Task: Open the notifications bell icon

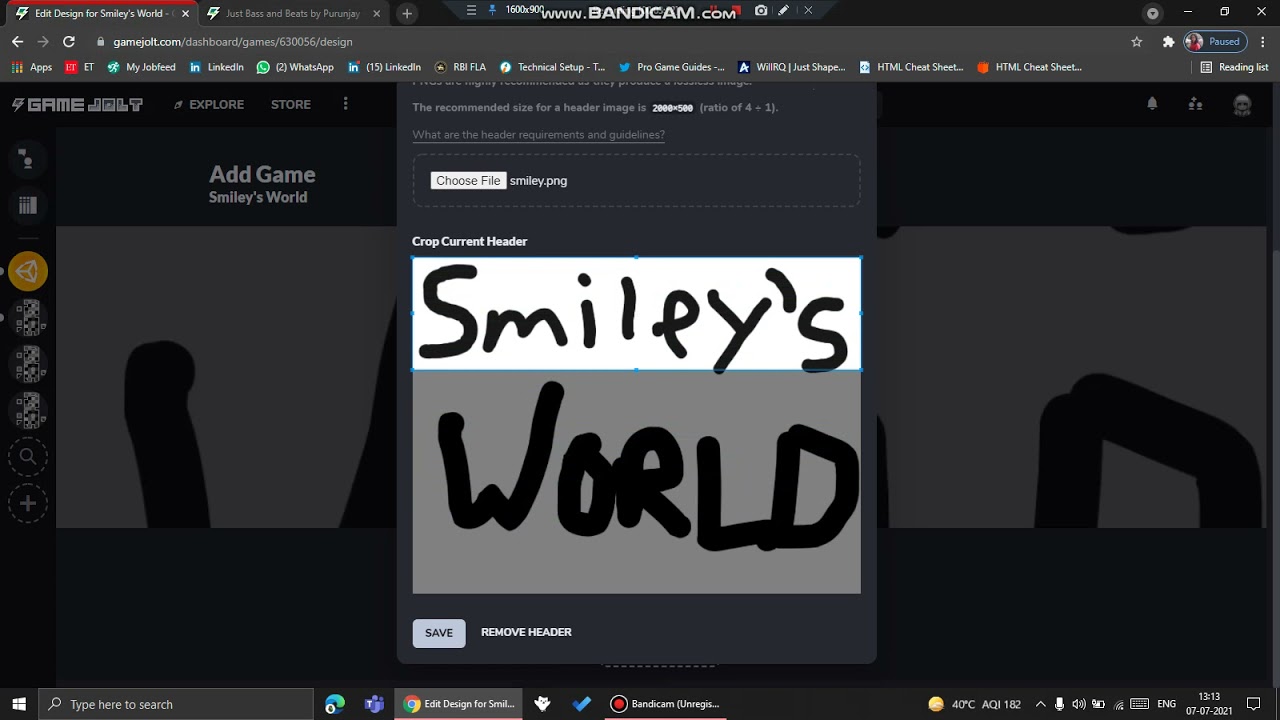Action: pyautogui.click(x=1152, y=104)
